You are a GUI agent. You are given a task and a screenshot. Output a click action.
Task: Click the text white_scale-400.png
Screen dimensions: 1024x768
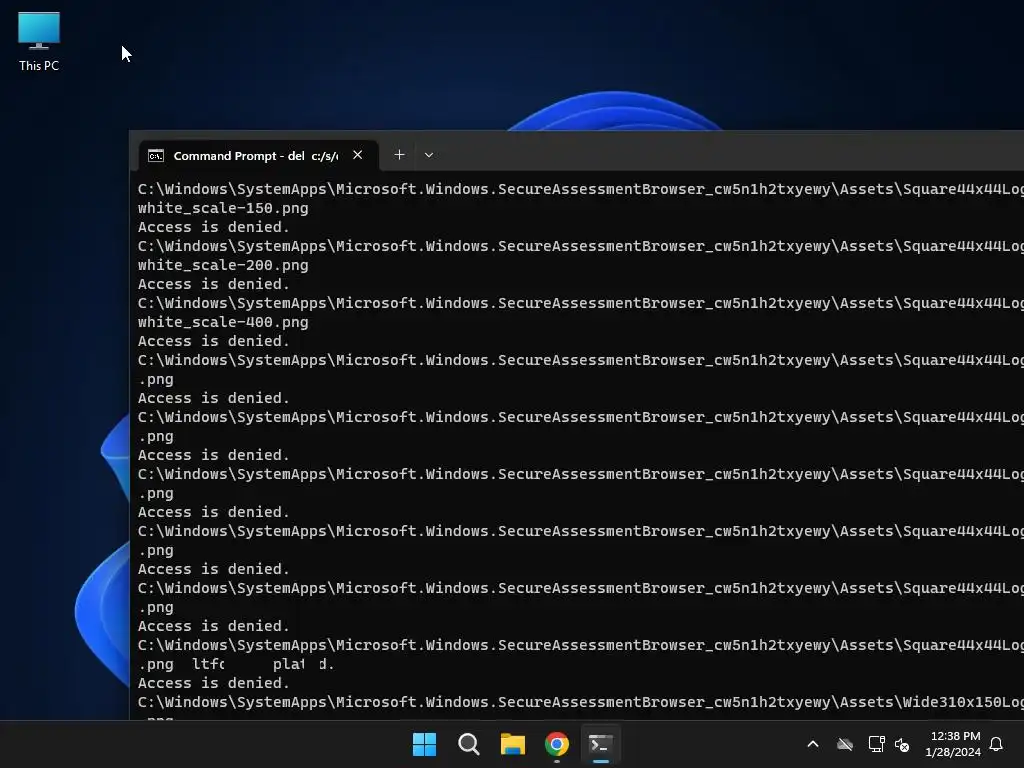[x=223, y=322]
